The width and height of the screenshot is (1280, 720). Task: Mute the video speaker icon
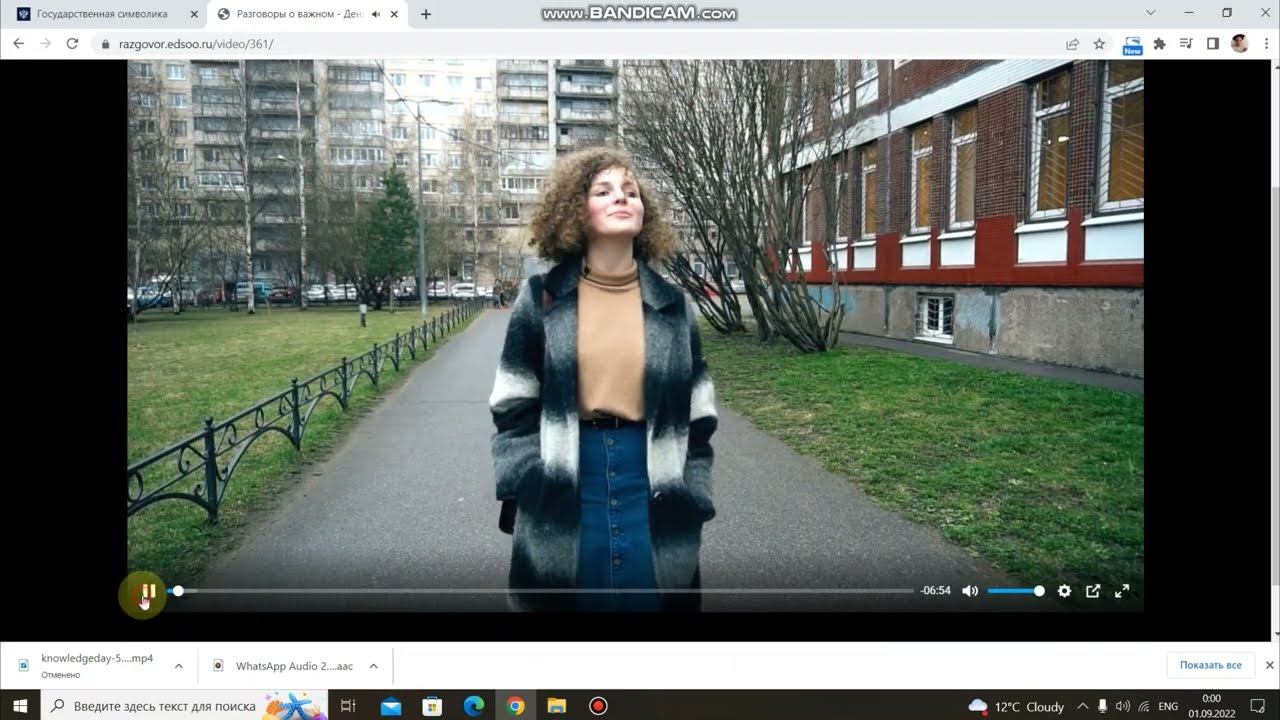[x=970, y=591]
